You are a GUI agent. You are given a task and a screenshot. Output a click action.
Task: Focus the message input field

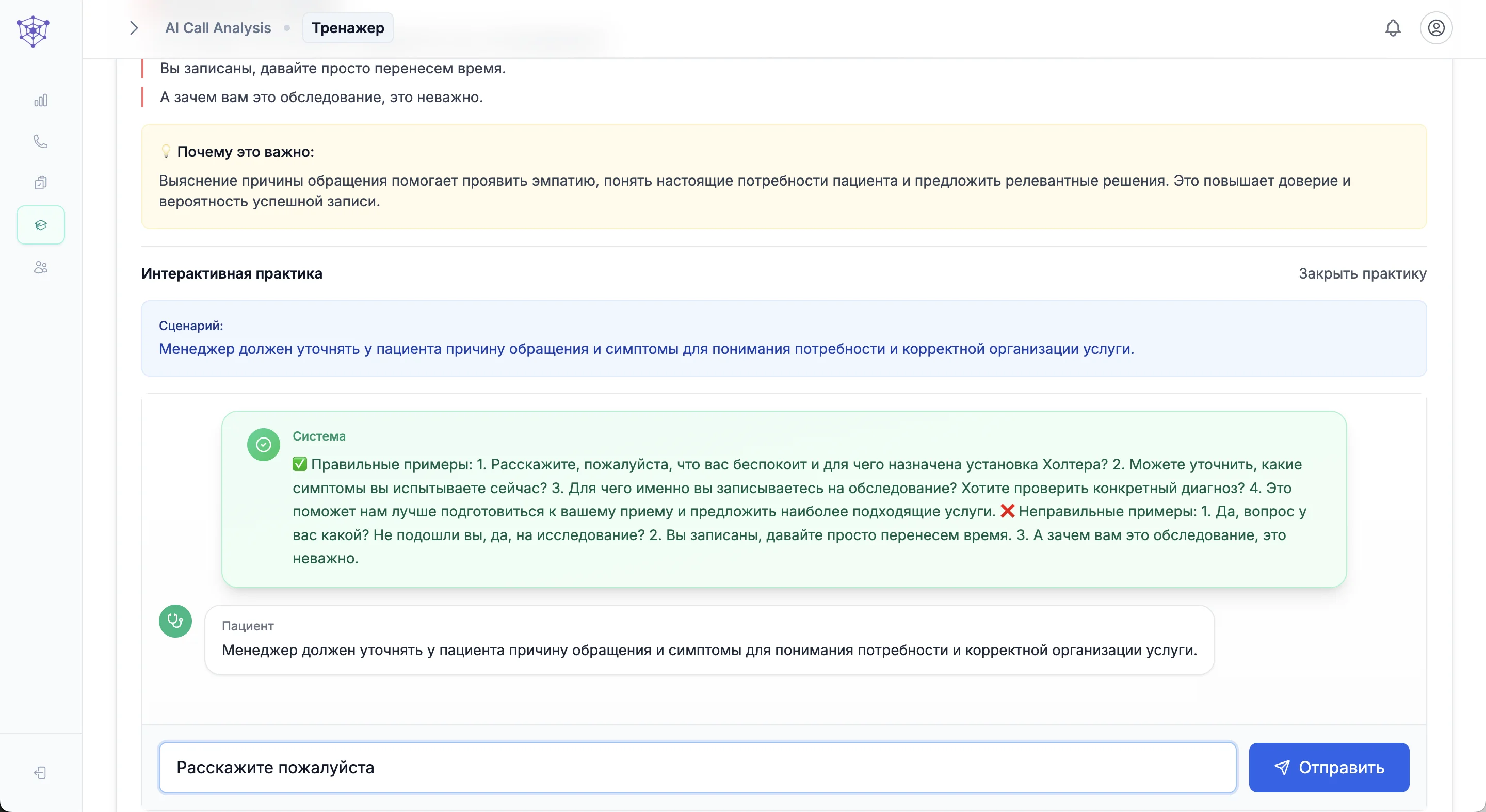coord(697,768)
